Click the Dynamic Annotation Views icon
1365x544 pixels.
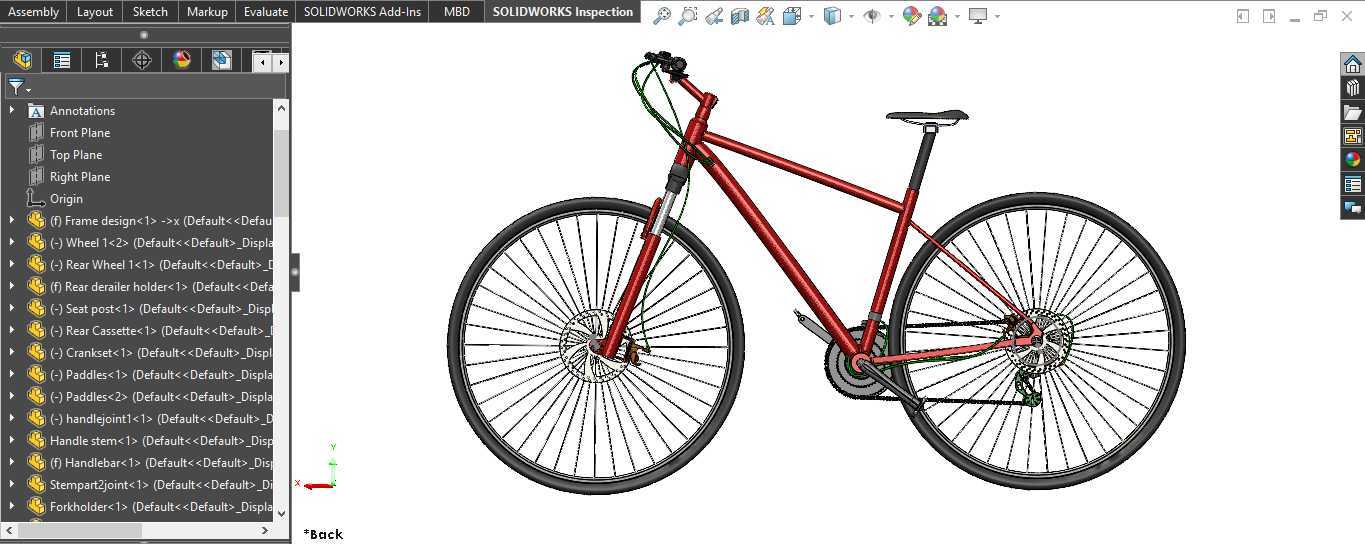coord(766,16)
